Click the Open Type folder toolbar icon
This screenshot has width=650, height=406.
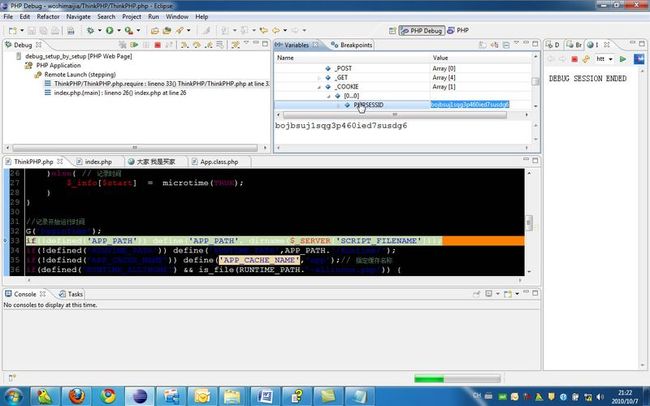[x=155, y=31]
